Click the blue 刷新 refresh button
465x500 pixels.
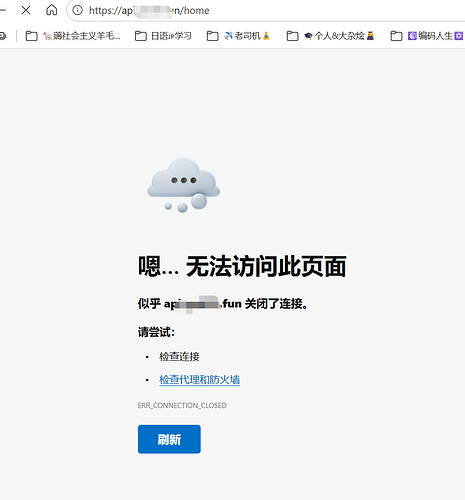tap(169, 439)
